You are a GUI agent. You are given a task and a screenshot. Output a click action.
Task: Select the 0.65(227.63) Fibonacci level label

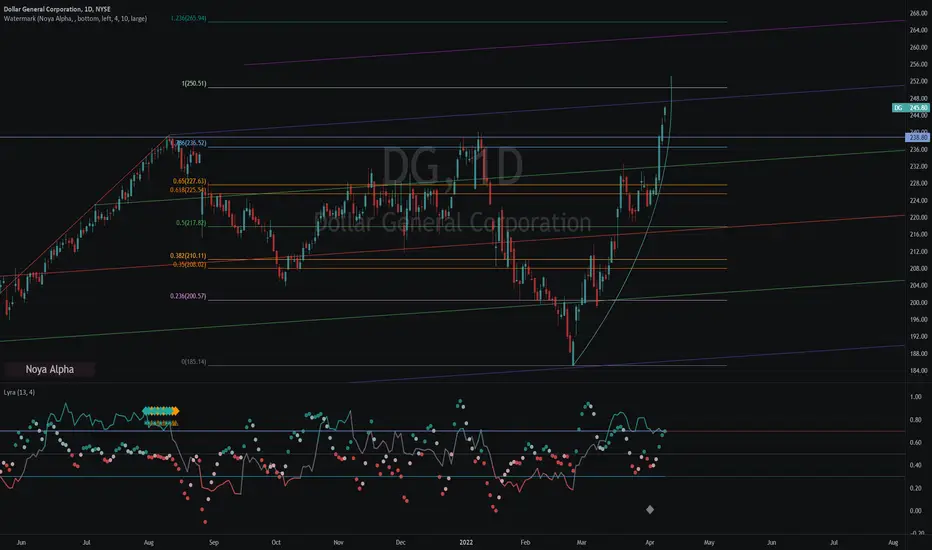(x=190, y=181)
